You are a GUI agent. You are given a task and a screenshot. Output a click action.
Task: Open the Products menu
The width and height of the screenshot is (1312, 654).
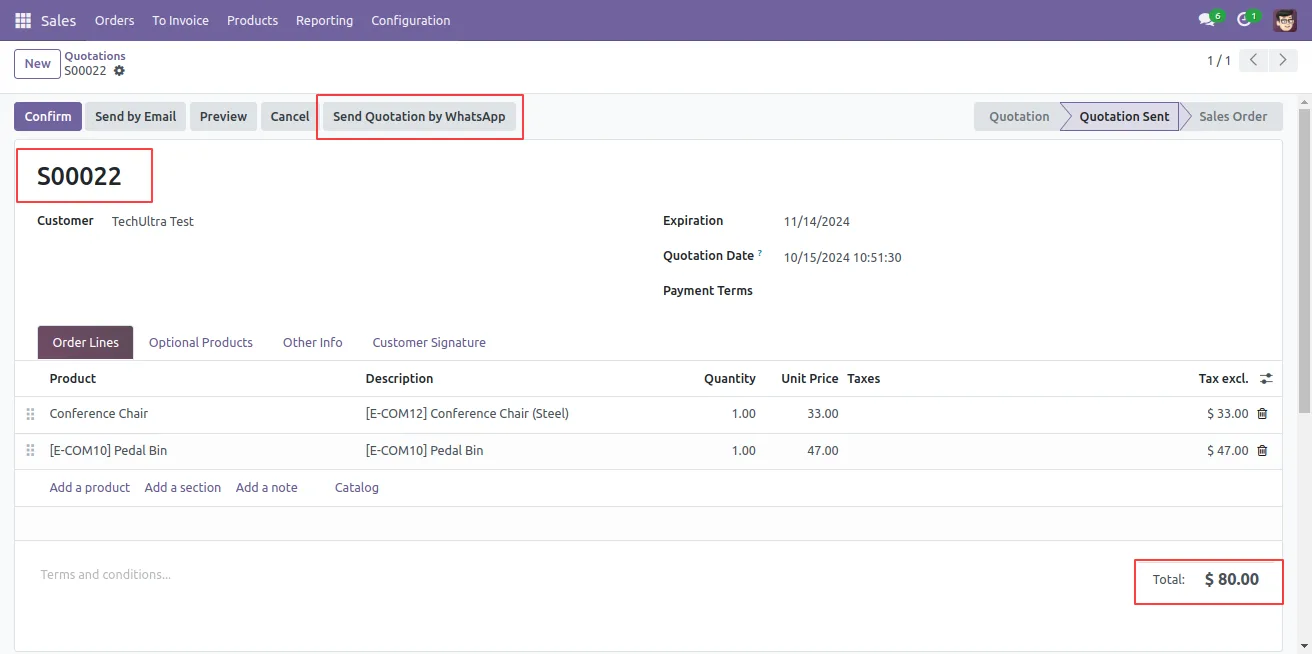pyautogui.click(x=252, y=20)
